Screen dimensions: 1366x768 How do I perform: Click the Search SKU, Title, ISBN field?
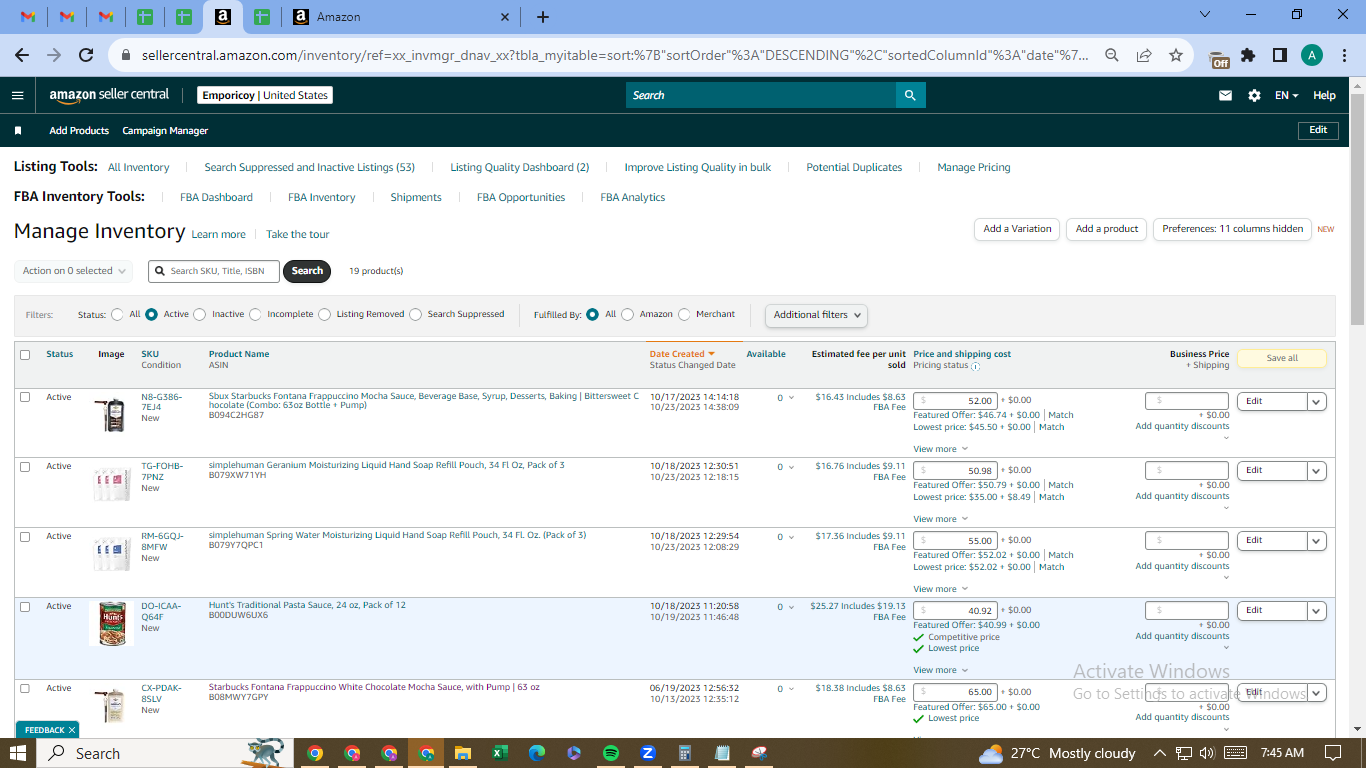[214, 271]
